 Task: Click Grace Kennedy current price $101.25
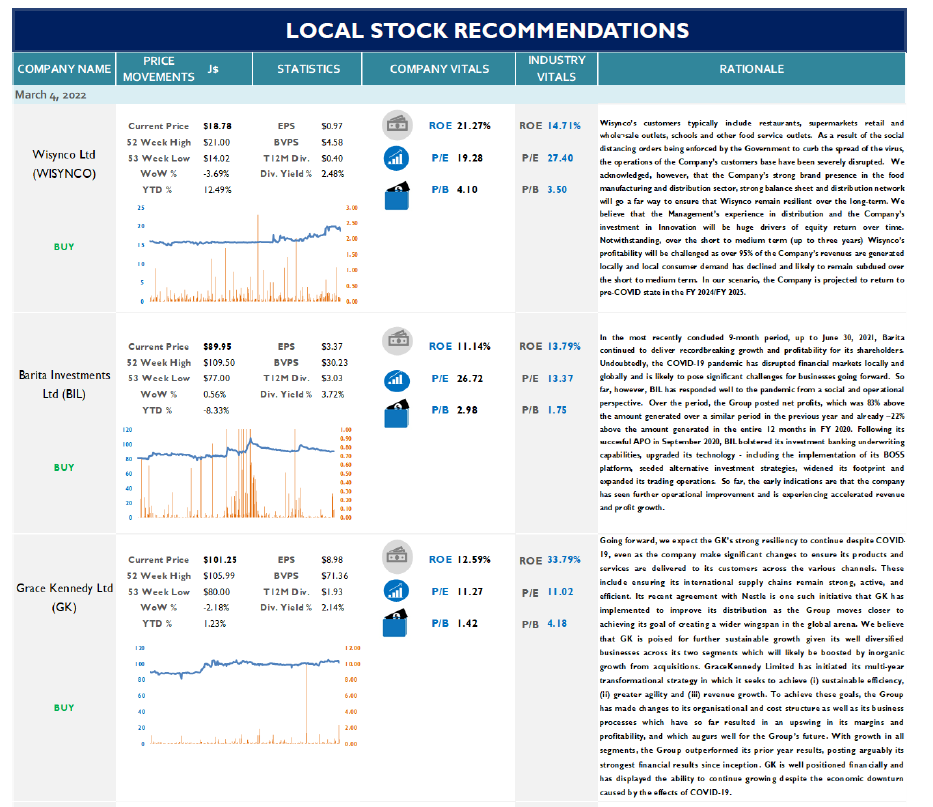tap(220, 560)
